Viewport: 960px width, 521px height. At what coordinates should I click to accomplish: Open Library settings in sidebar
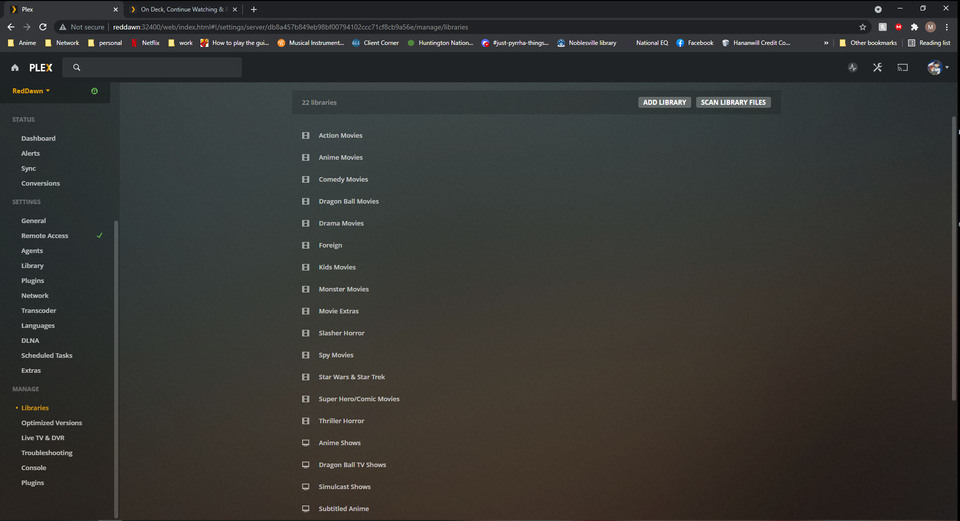point(32,266)
